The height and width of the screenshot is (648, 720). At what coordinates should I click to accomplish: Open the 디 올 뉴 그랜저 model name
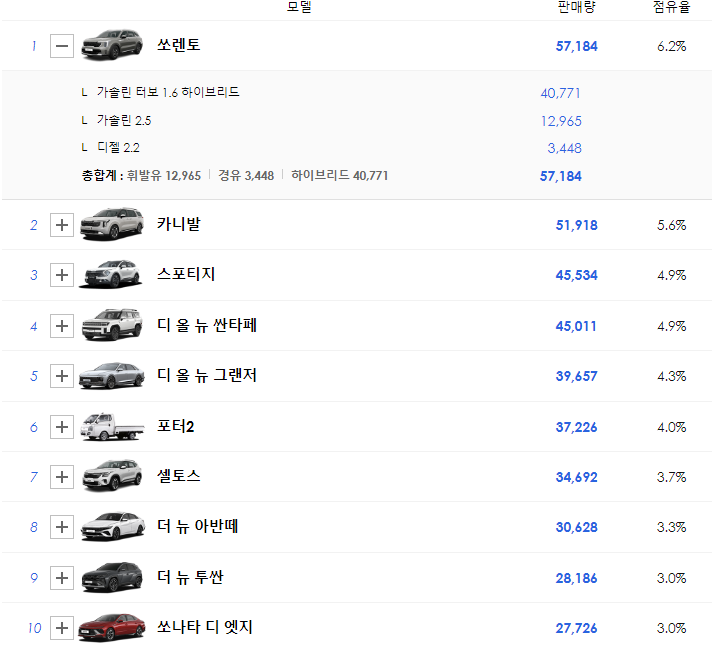[x=207, y=375]
